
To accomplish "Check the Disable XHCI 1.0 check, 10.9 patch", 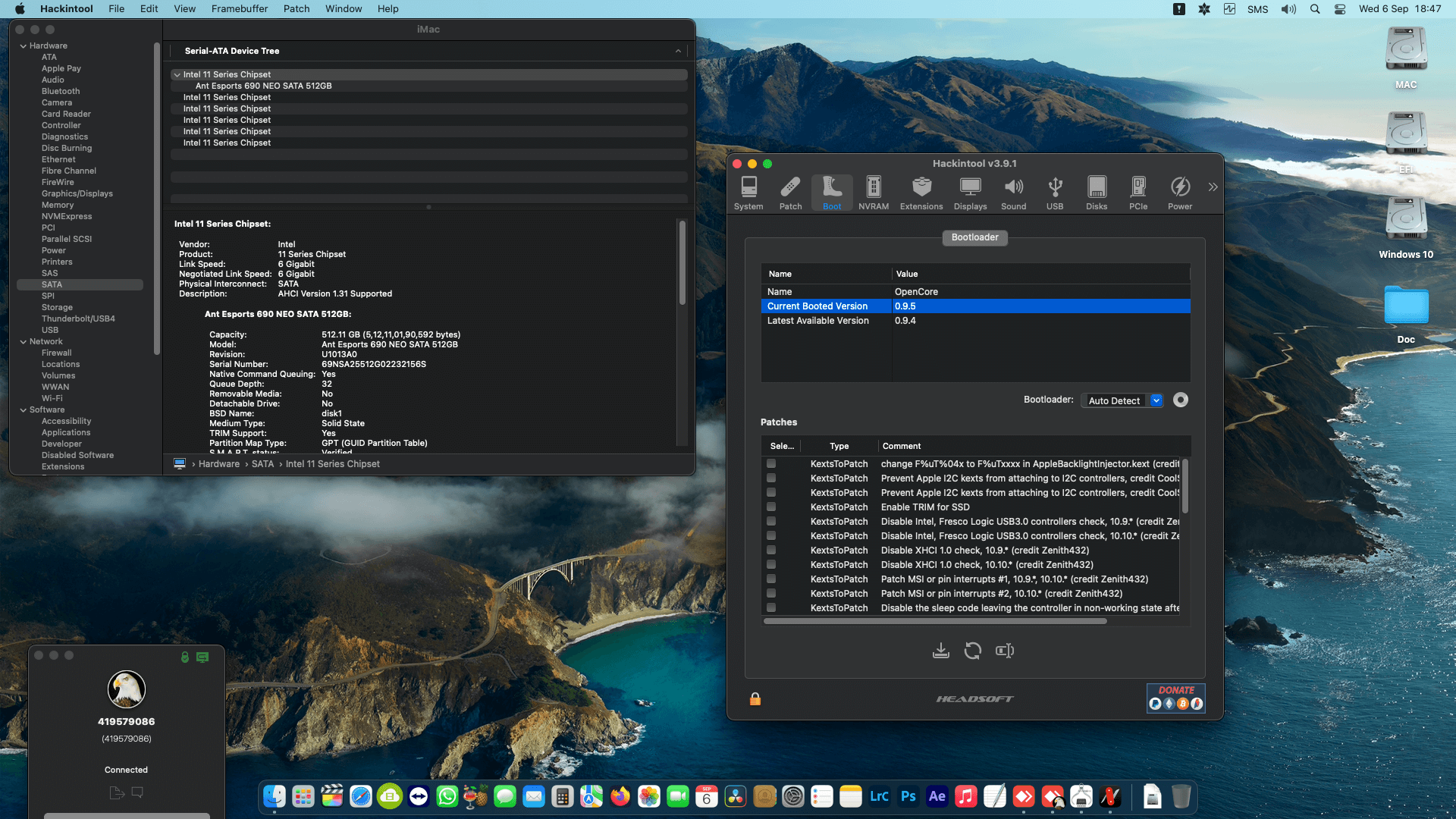I will (x=771, y=550).
